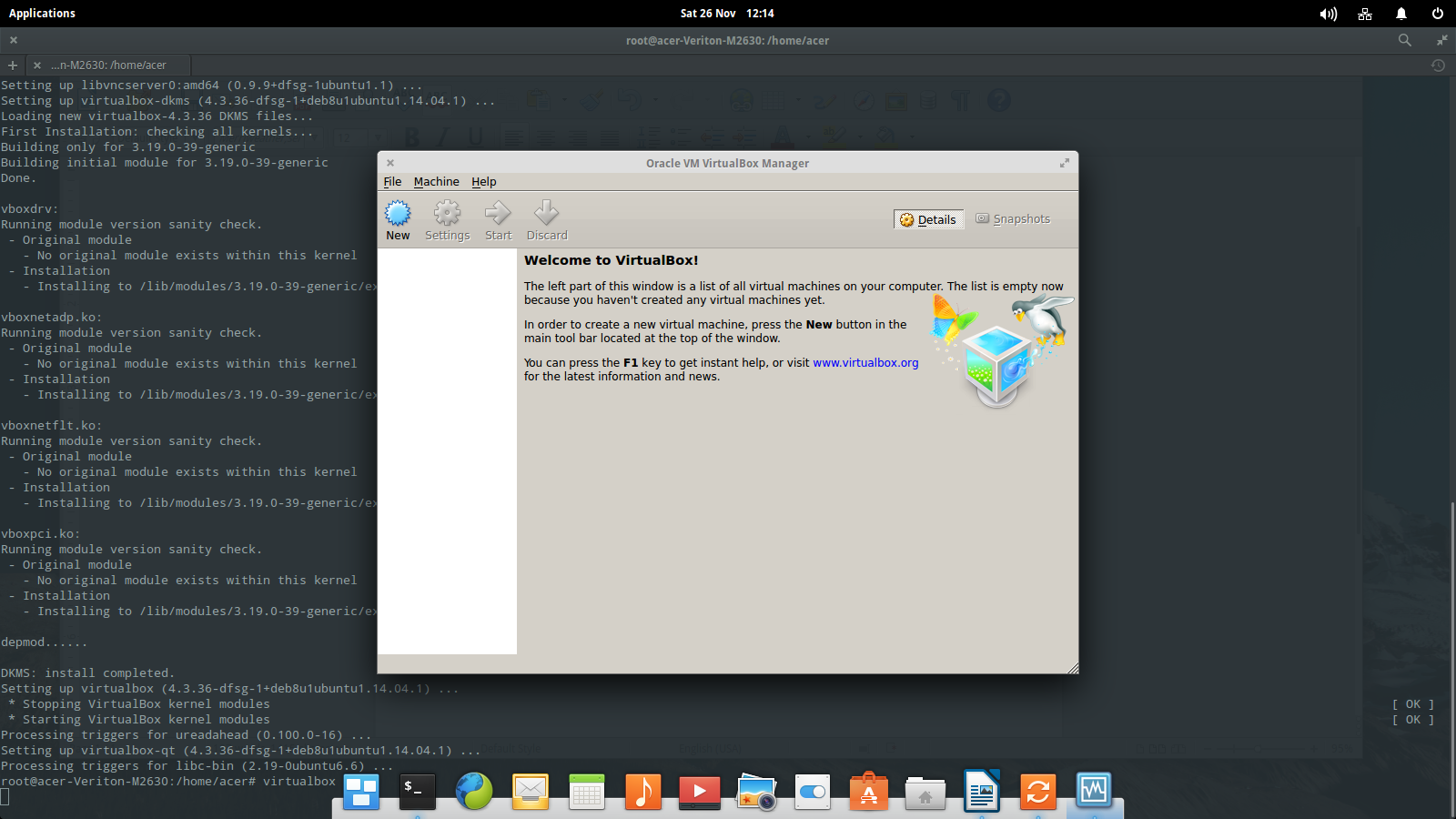Open the power session menu

click(x=1438, y=14)
